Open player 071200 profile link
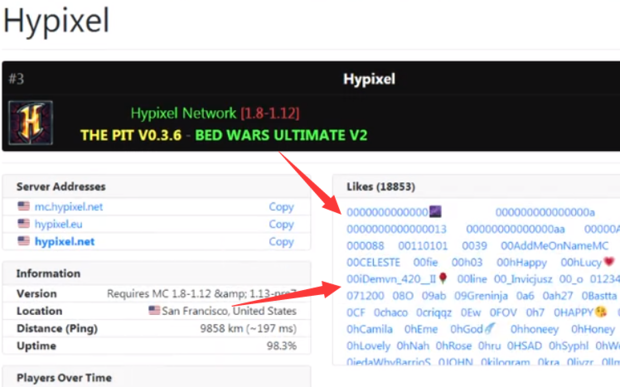The height and width of the screenshot is (387, 620). (x=365, y=296)
